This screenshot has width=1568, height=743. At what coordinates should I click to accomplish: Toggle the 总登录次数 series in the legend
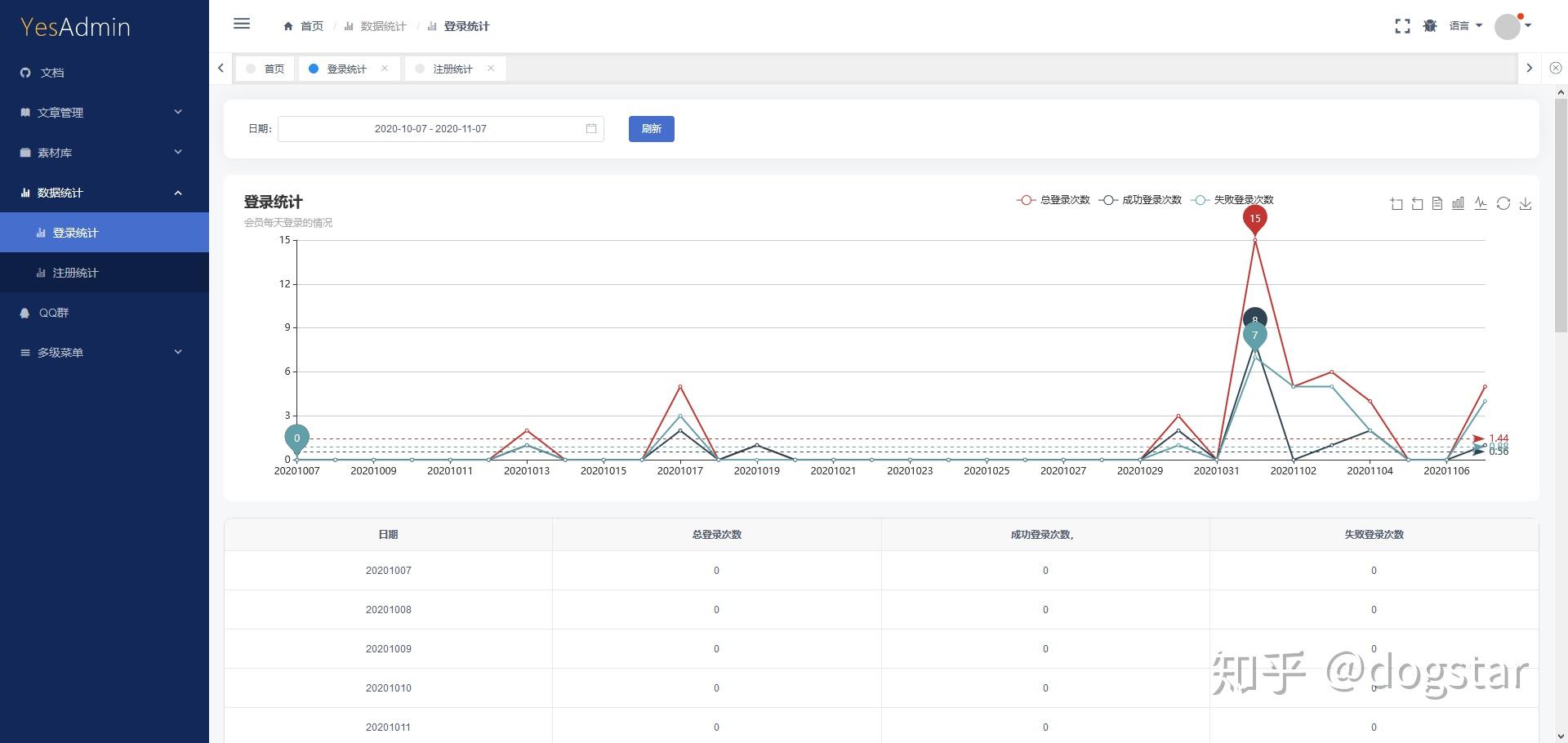click(x=1053, y=200)
